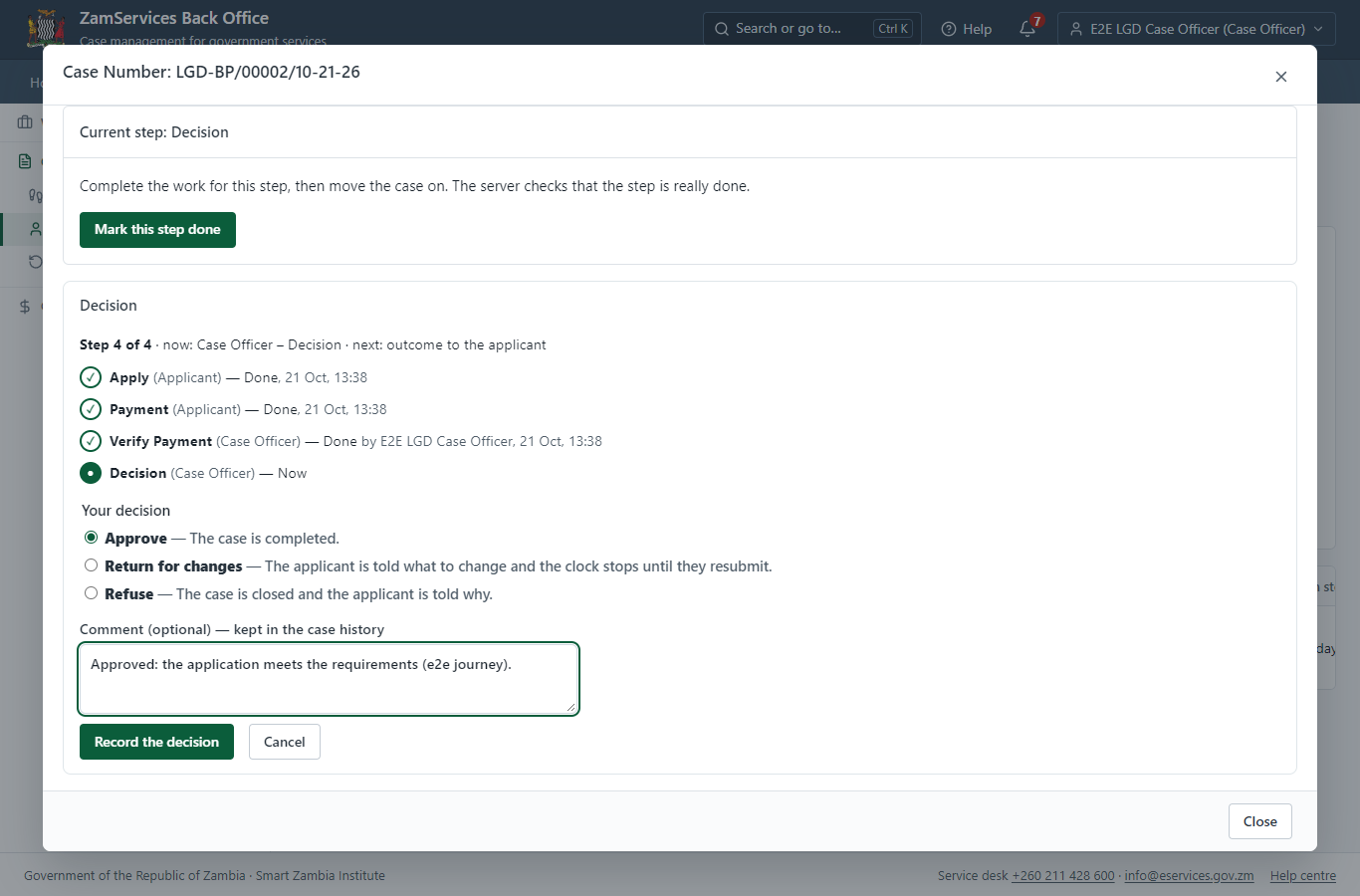Click the Ctrl K shortcut badge
The height and width of the screenshot is (896, 1360).
[x=893, y=29]
